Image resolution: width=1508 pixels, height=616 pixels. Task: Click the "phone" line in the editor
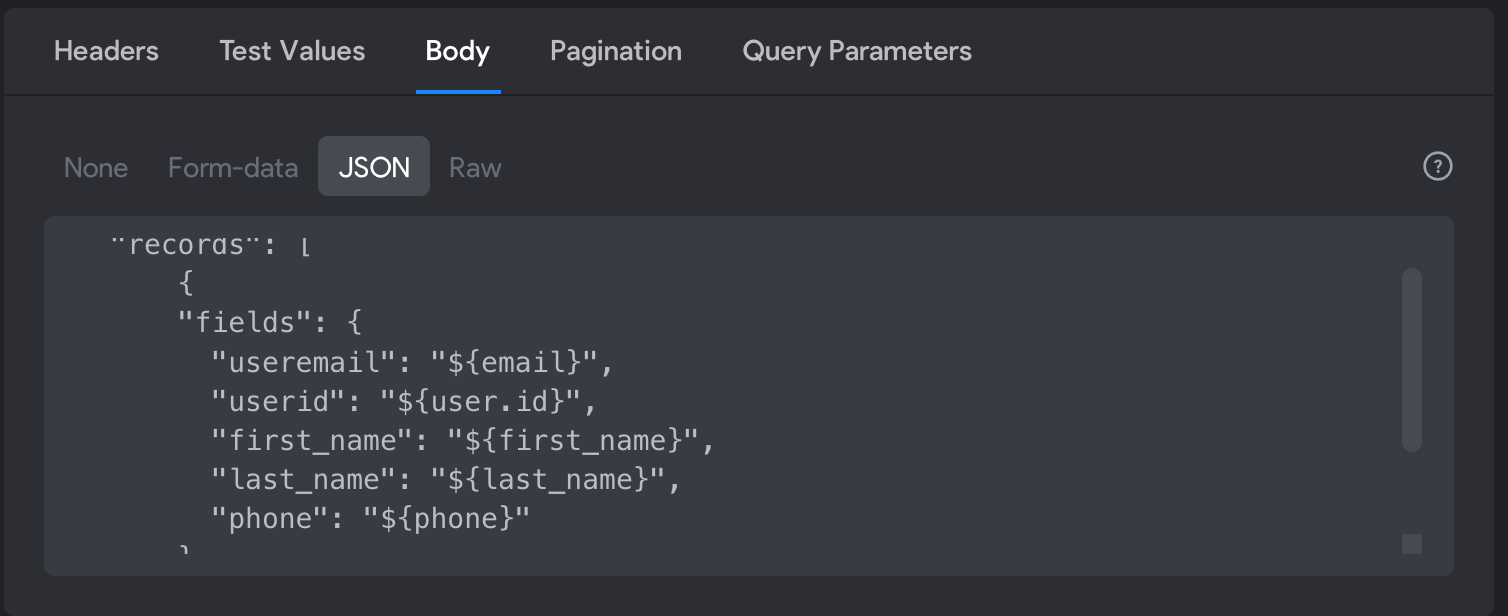pos(370,519)
